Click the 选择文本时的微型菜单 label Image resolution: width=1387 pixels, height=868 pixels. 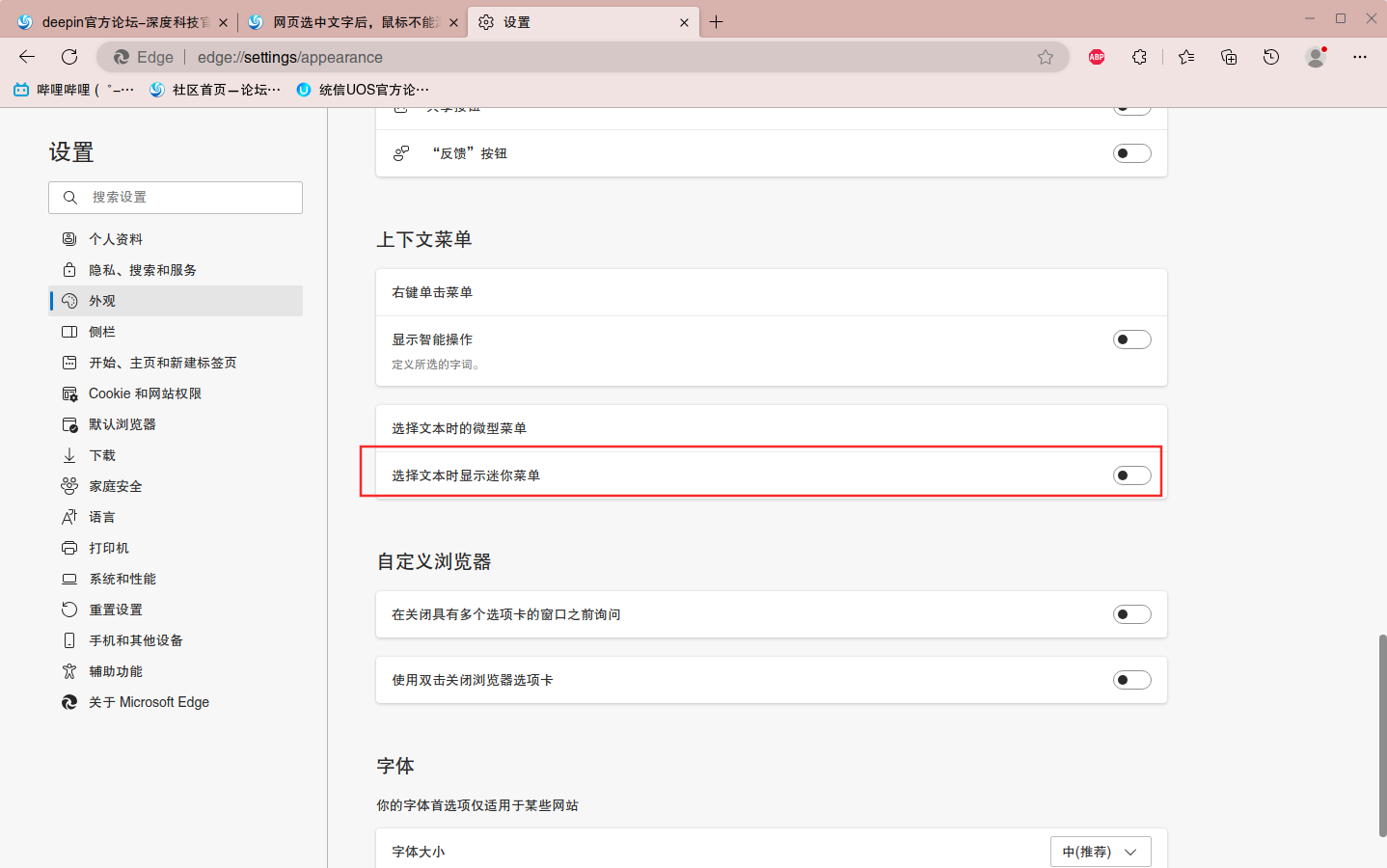tap(459, 428)
